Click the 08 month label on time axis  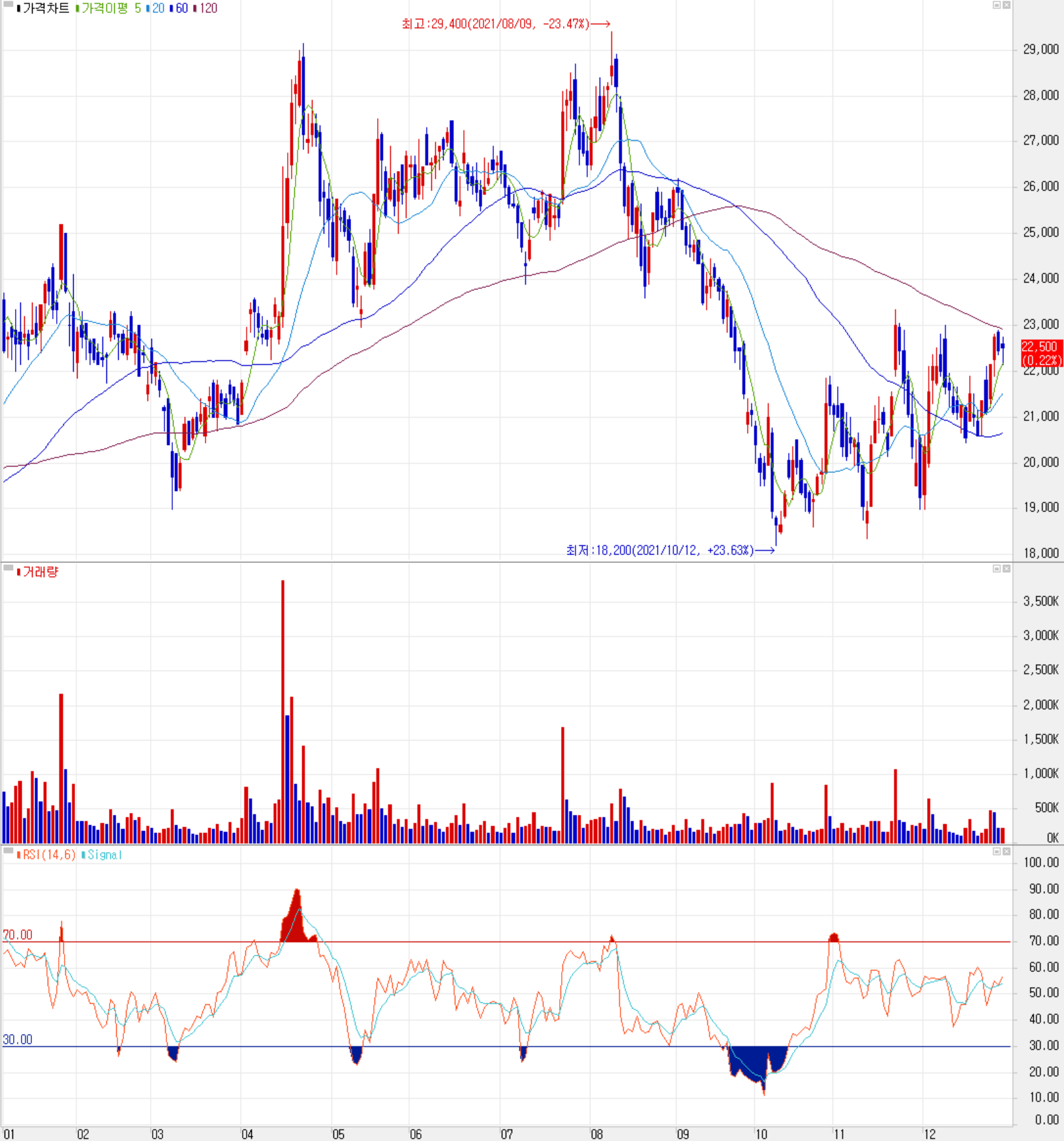click(597, 1134)
